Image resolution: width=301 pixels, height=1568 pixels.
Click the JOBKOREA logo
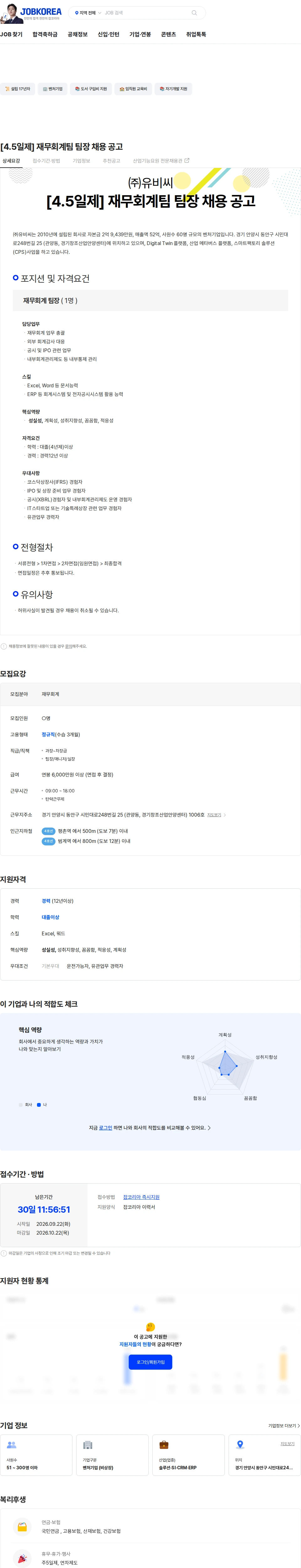point(41,12)
